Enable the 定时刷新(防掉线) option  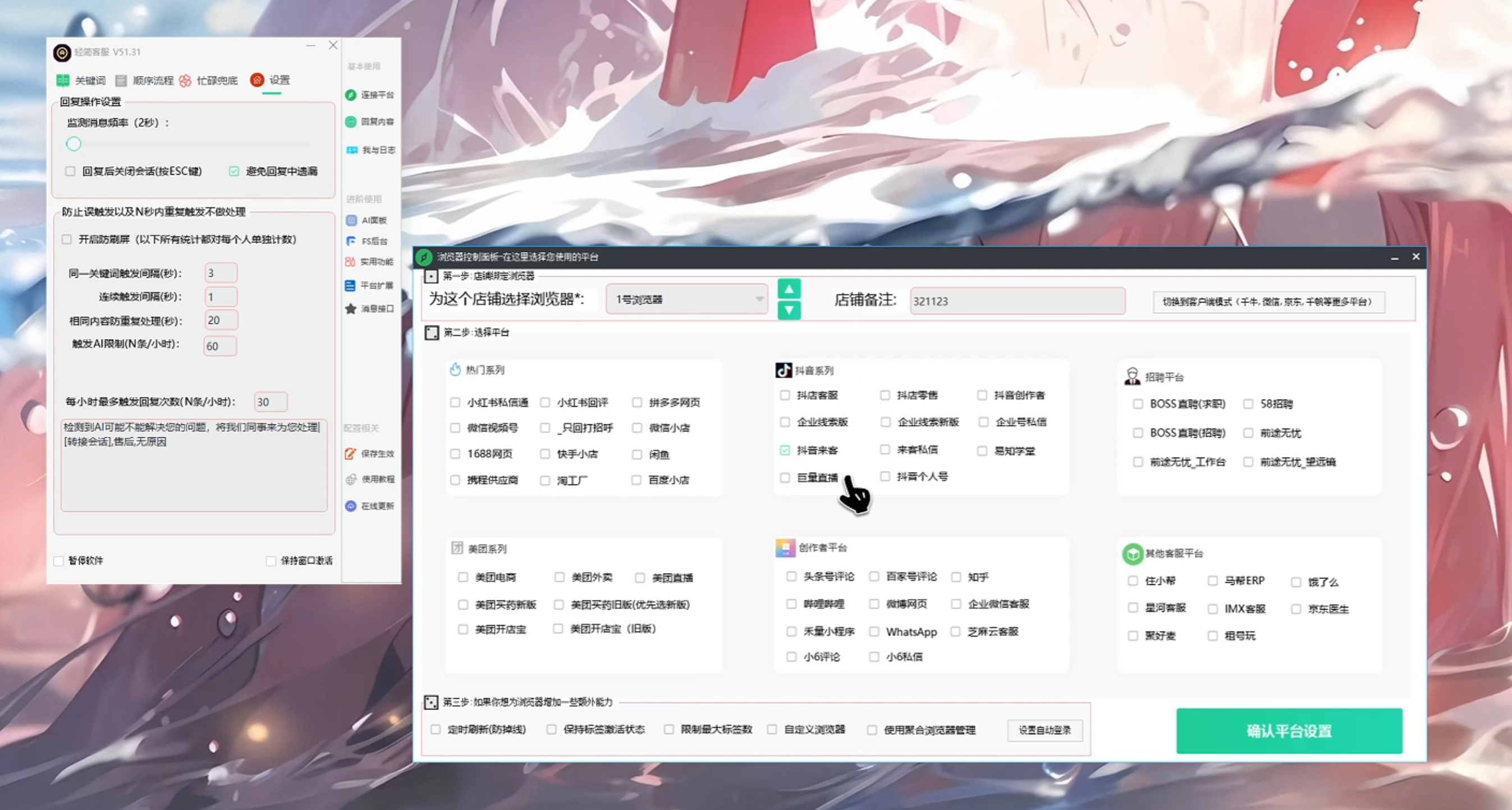435,730
